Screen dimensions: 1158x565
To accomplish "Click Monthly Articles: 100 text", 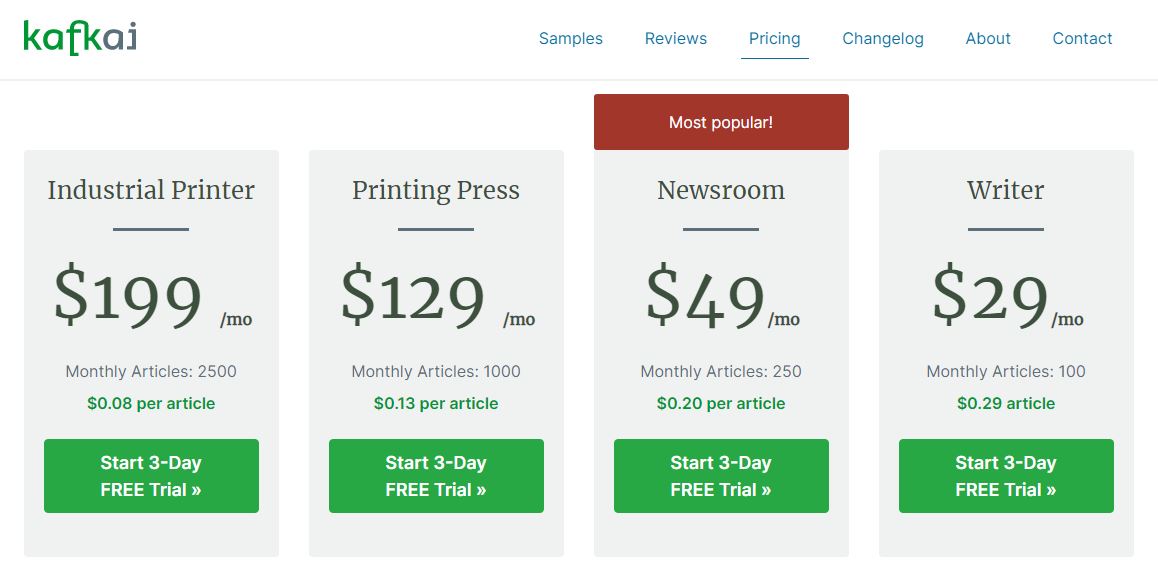I will [1006, 371].
